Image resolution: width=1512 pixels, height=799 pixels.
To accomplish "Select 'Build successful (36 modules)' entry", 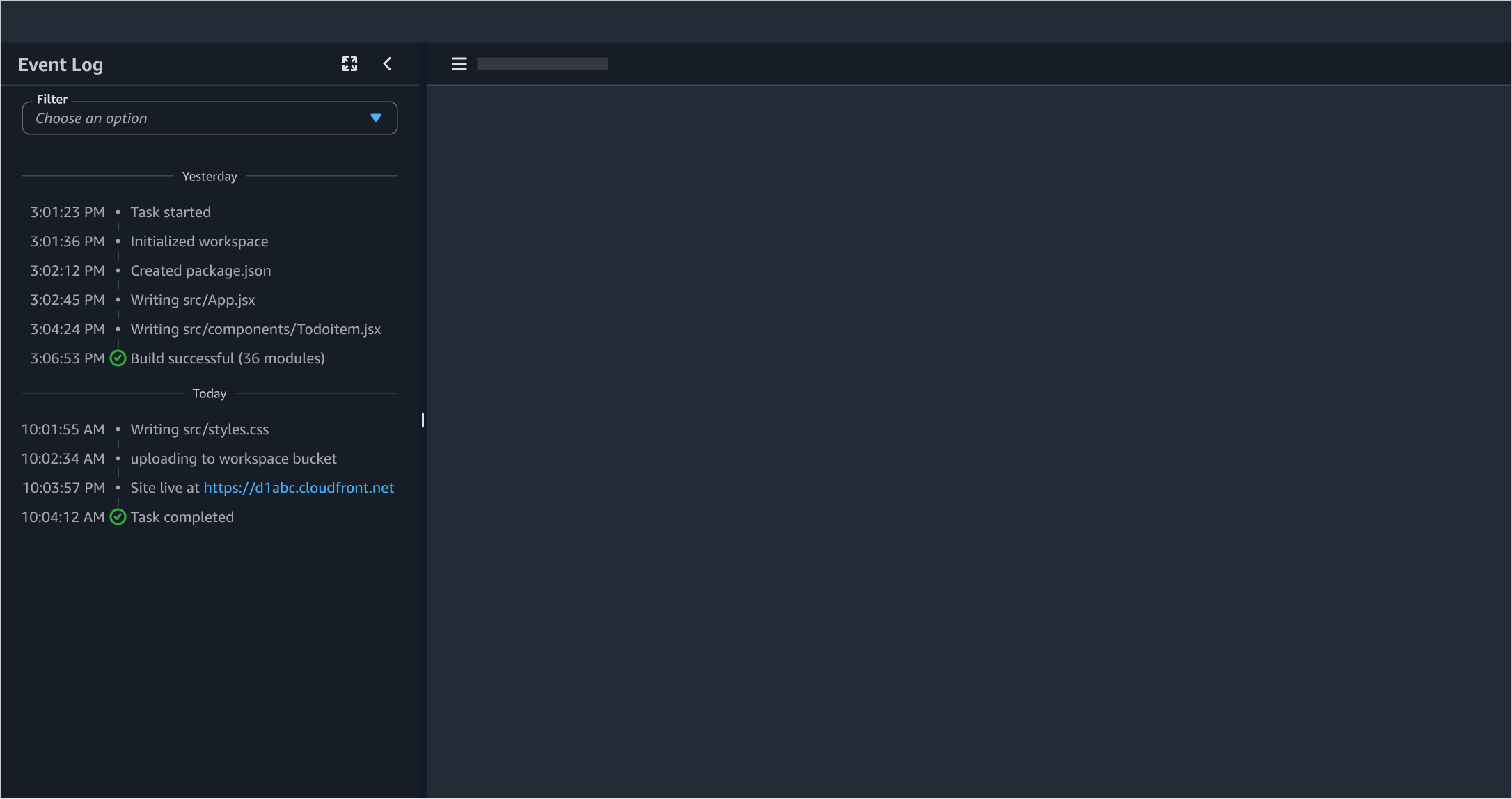I will coord(228,358).
